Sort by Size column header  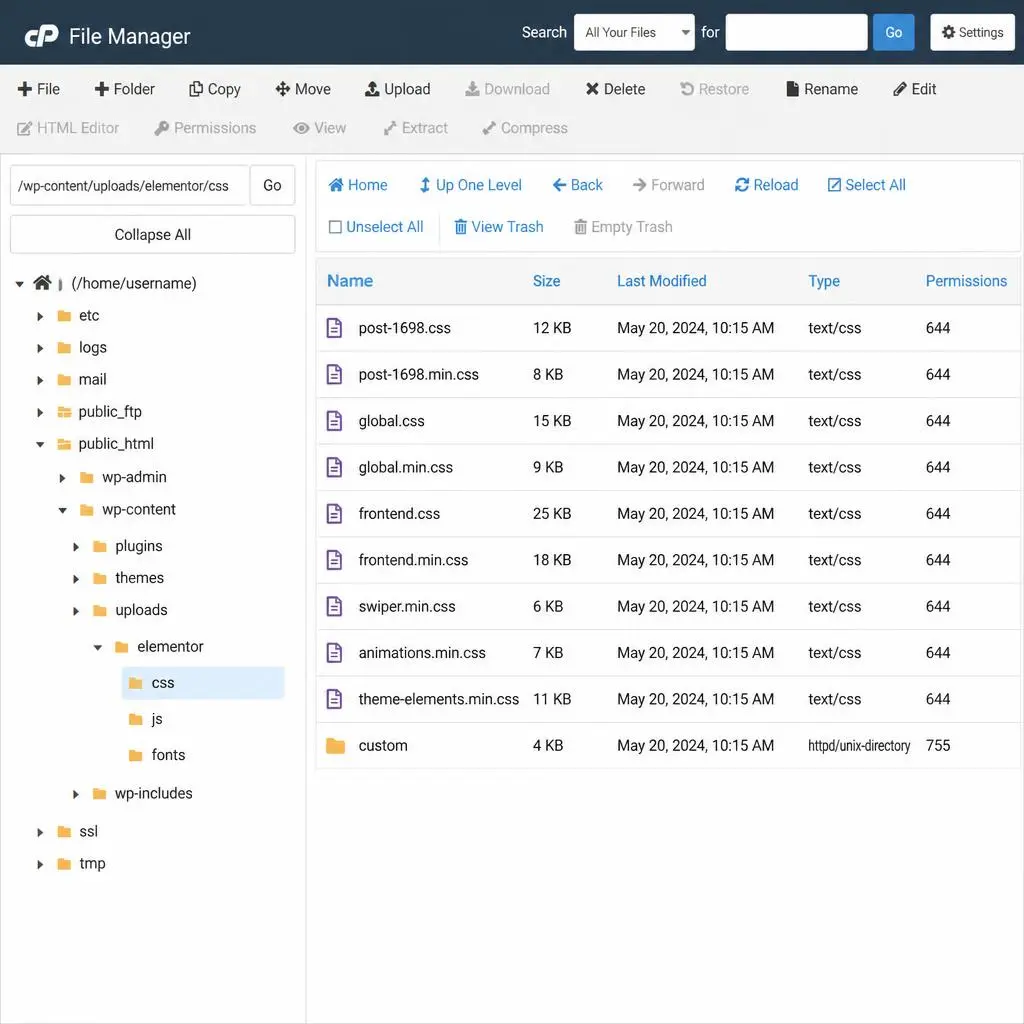(547, 281)
